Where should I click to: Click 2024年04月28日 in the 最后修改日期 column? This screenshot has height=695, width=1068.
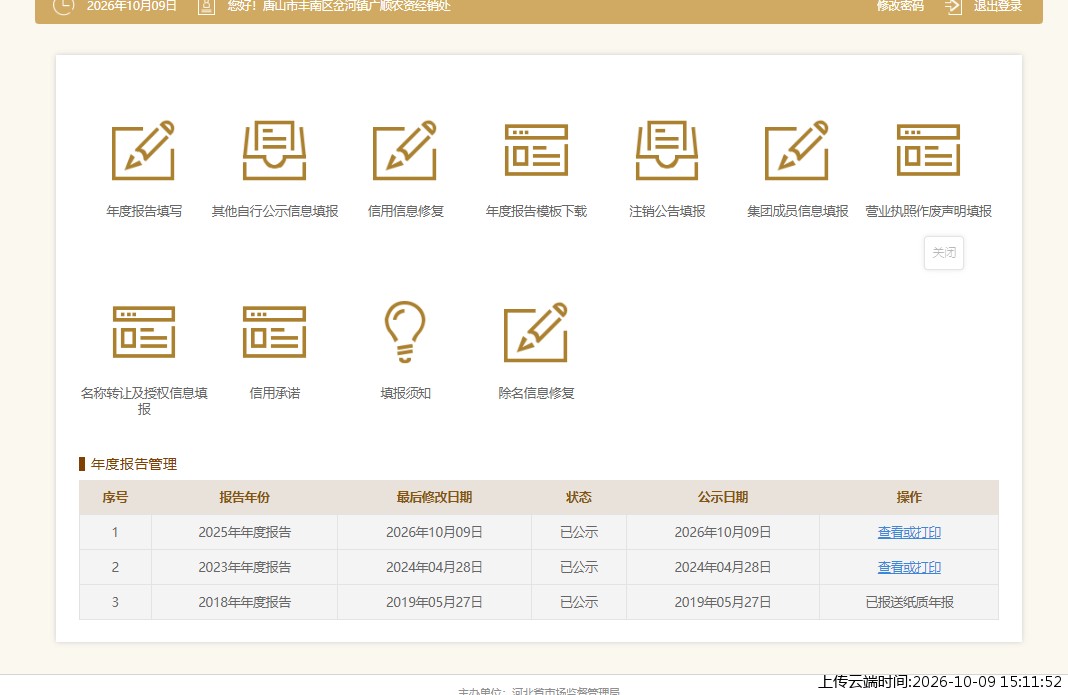(x=434, y=567)
